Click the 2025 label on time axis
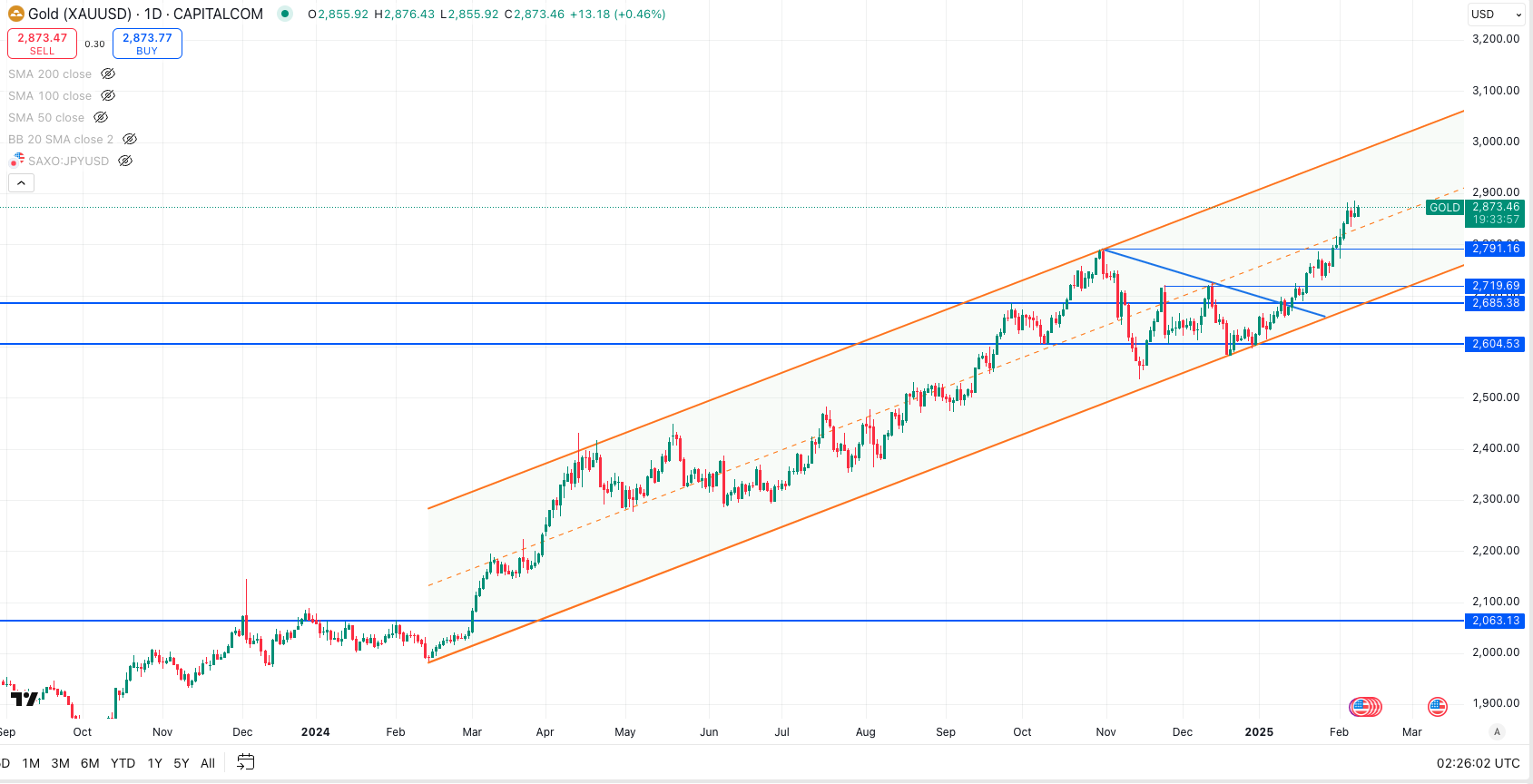Screen dimensions: 1533x784 pyautogui.click(x=1259, y=732)
